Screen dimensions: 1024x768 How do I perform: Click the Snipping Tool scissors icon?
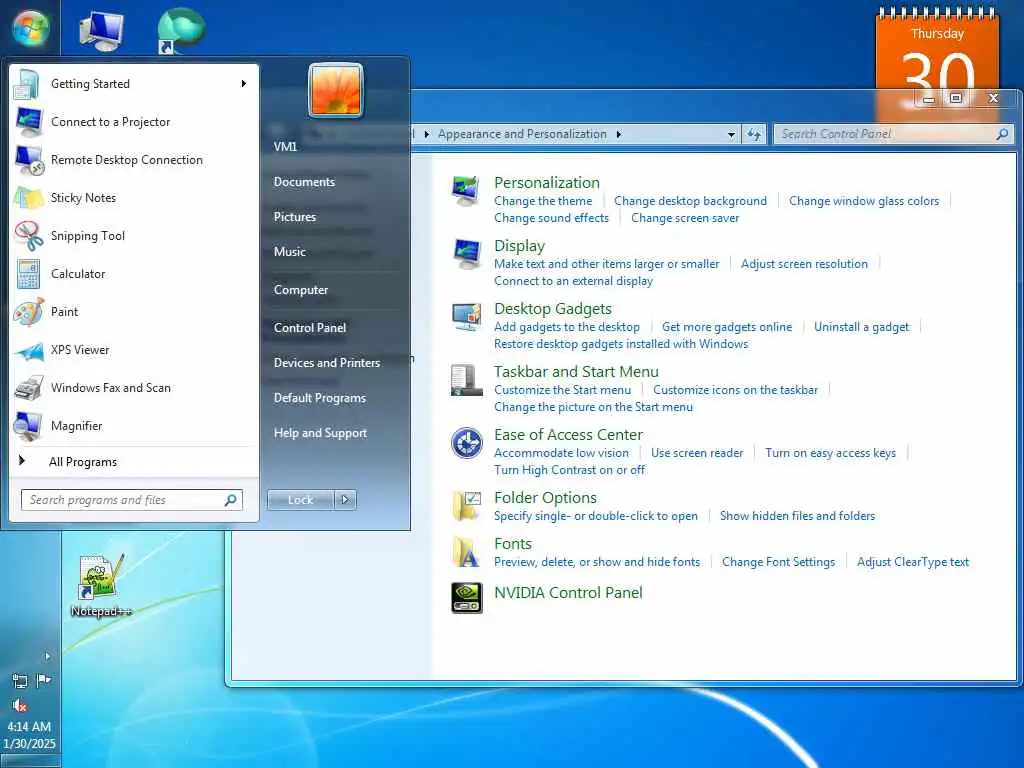click(28, 236)
